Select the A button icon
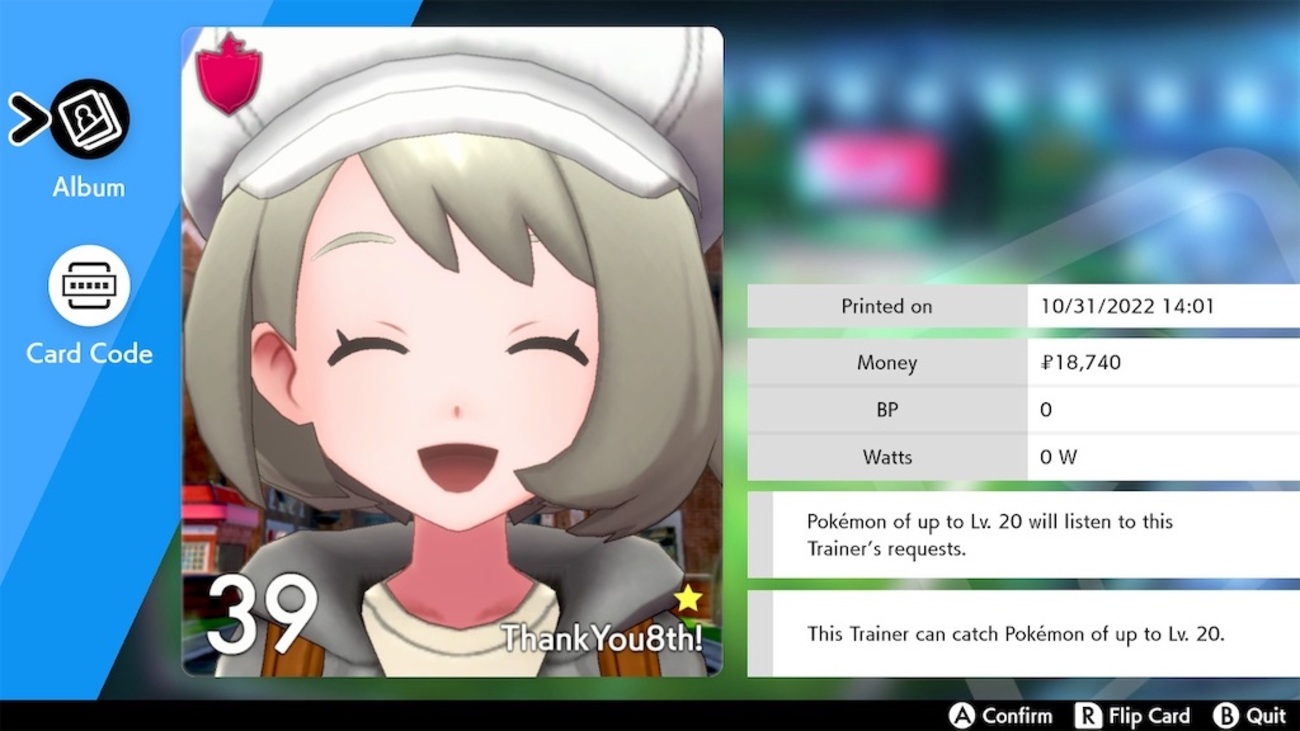 click(x=962, y=716)
